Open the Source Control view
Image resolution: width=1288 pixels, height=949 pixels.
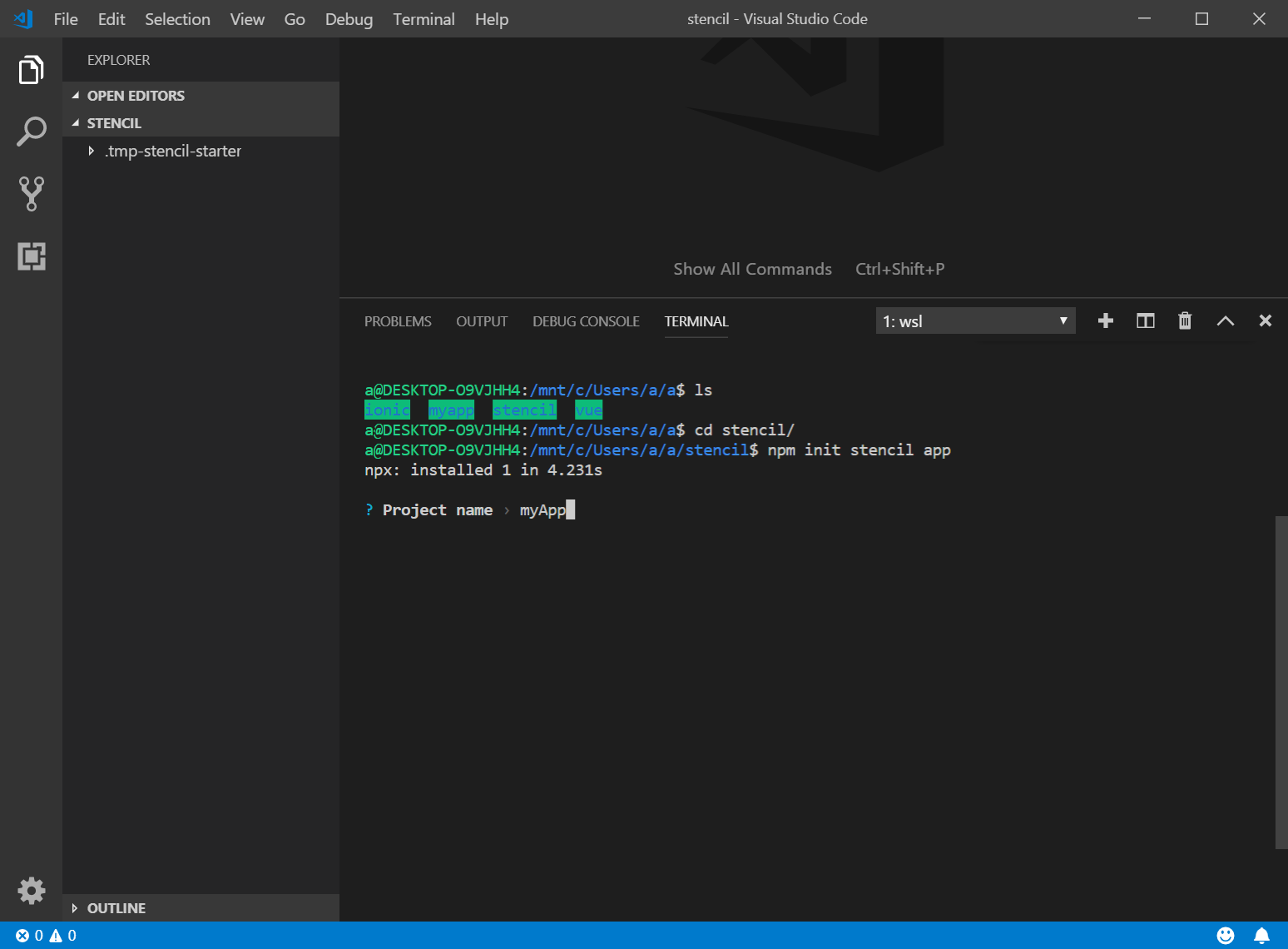(31, 193)
